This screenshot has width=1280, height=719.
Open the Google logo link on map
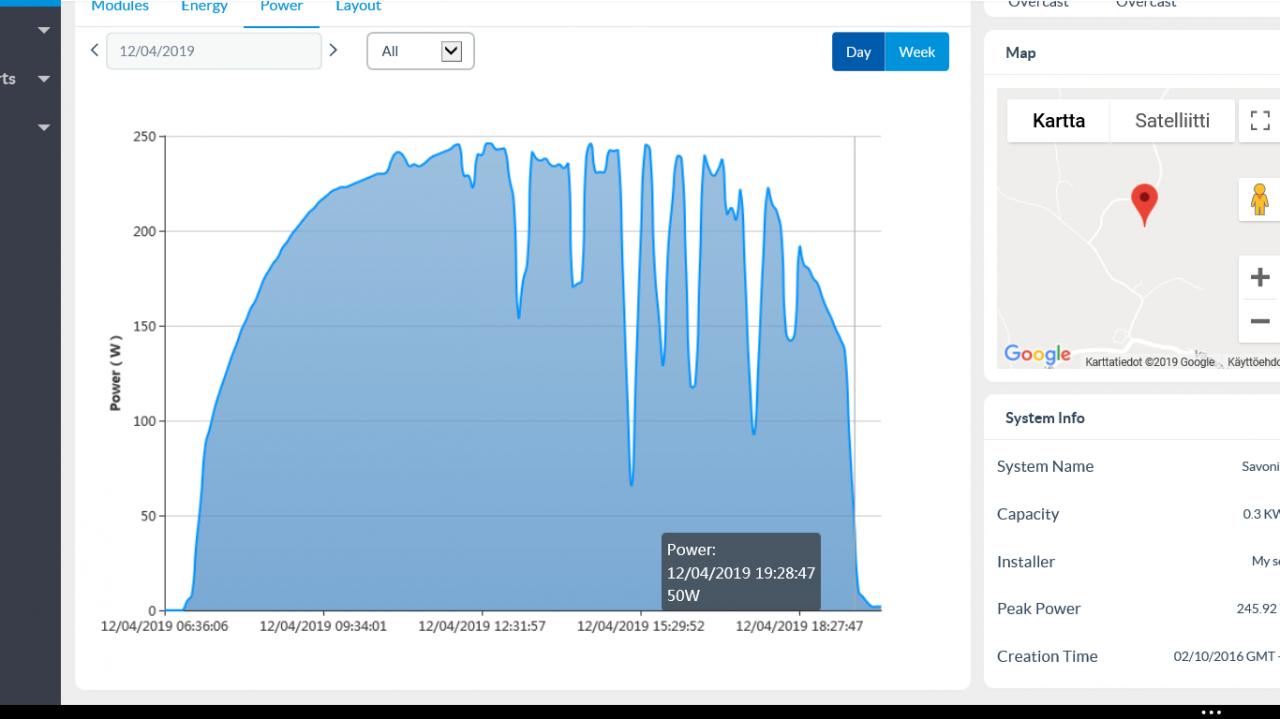coord(1037,354)
